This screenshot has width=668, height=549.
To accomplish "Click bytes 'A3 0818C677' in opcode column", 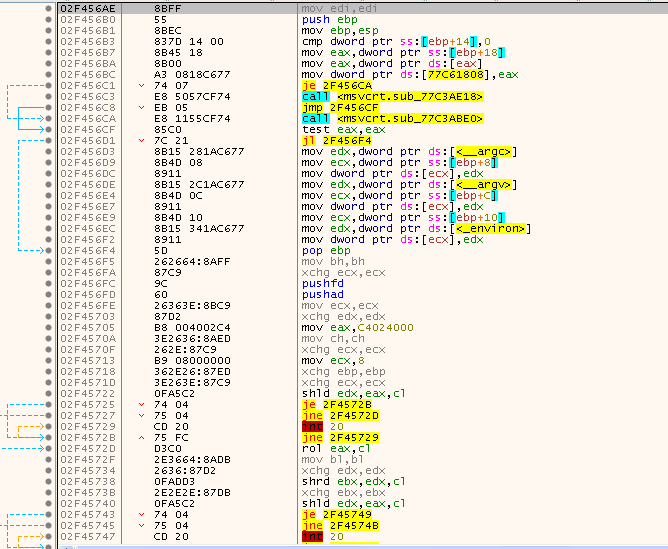I will point(192,75).
